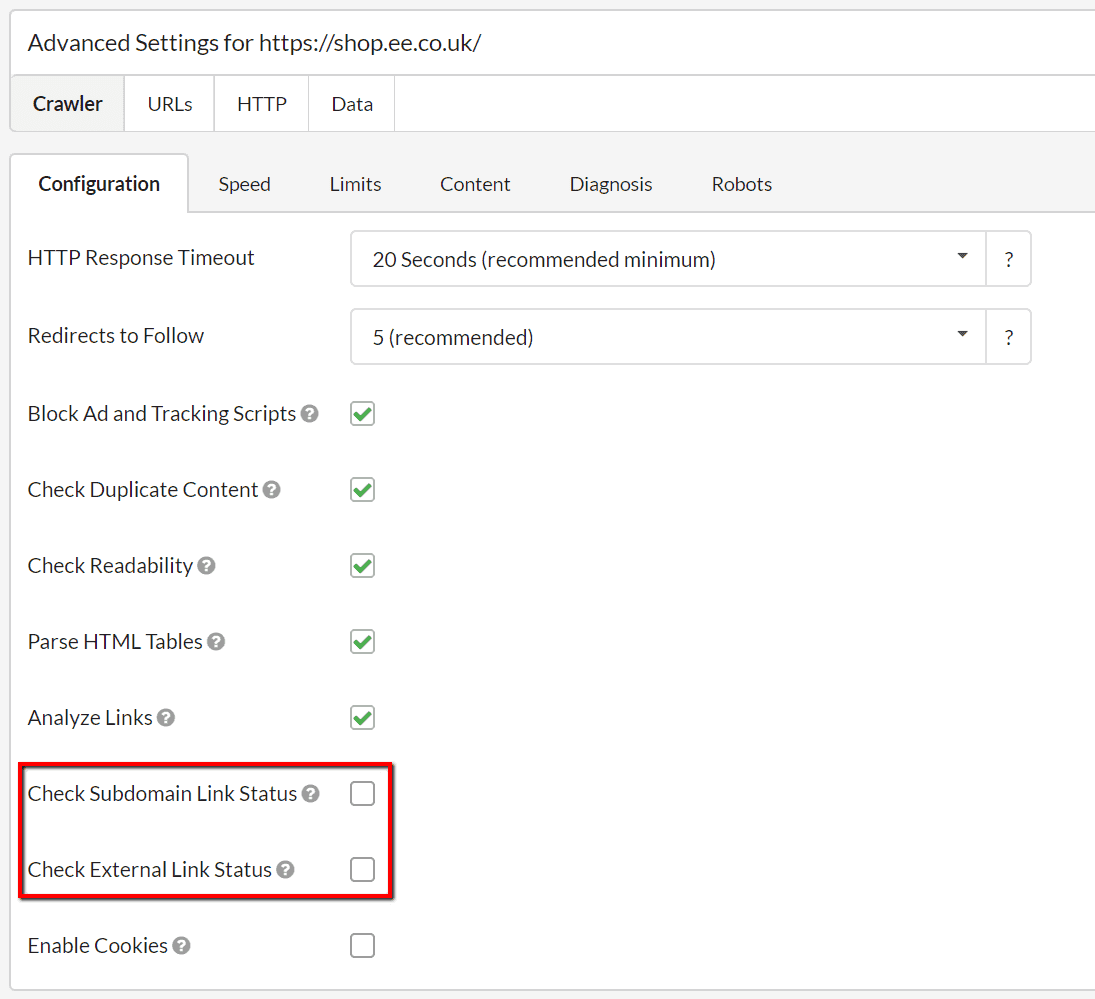Screen dimensions: 1095x999
Task: Open Check Subdomain Link Status help icon
Action: click(310, 793)
